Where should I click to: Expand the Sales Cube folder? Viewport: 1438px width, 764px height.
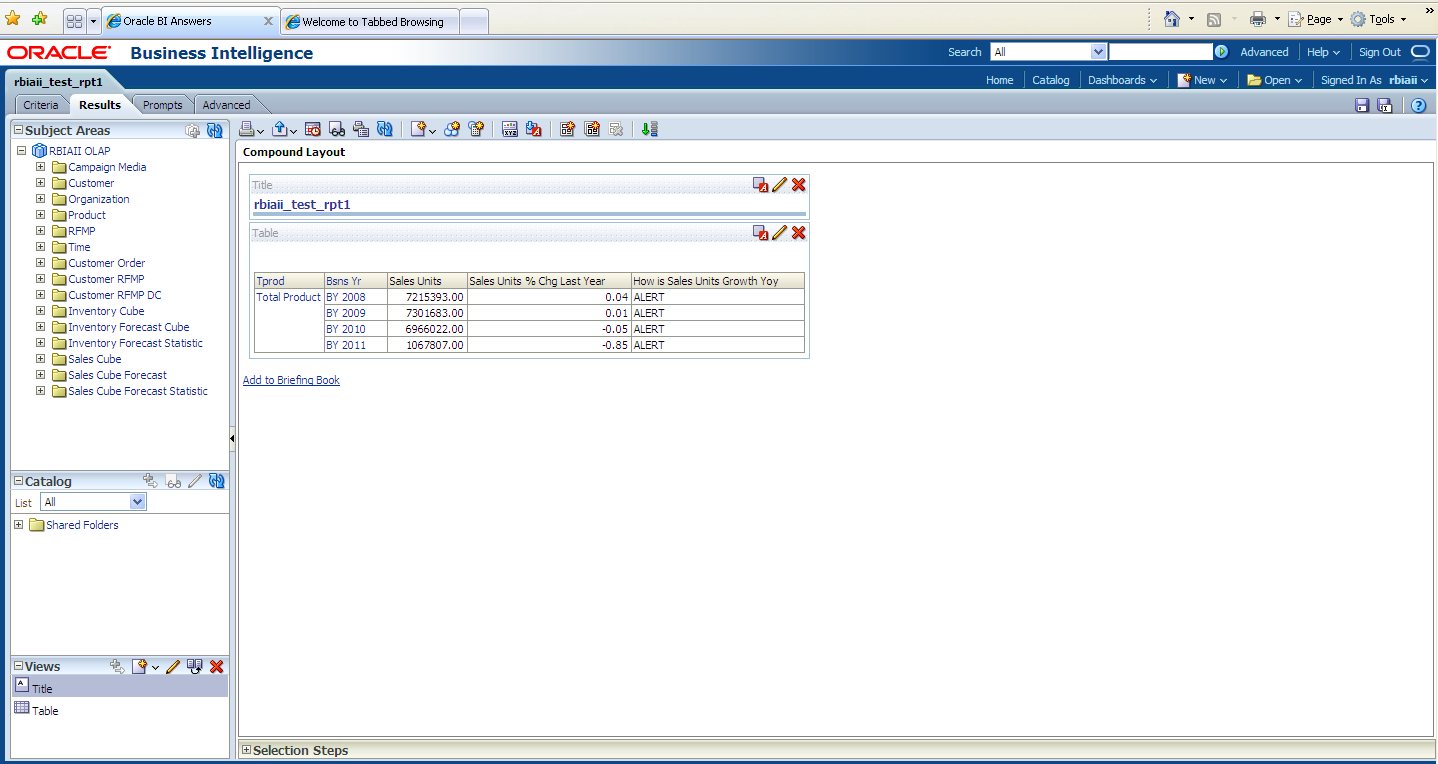click(x=41, y=359)
